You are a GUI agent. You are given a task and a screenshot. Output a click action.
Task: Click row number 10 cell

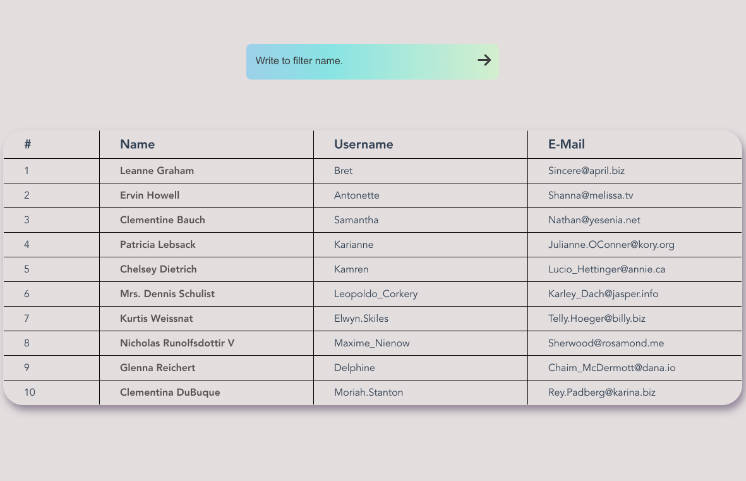click(30, 393)
